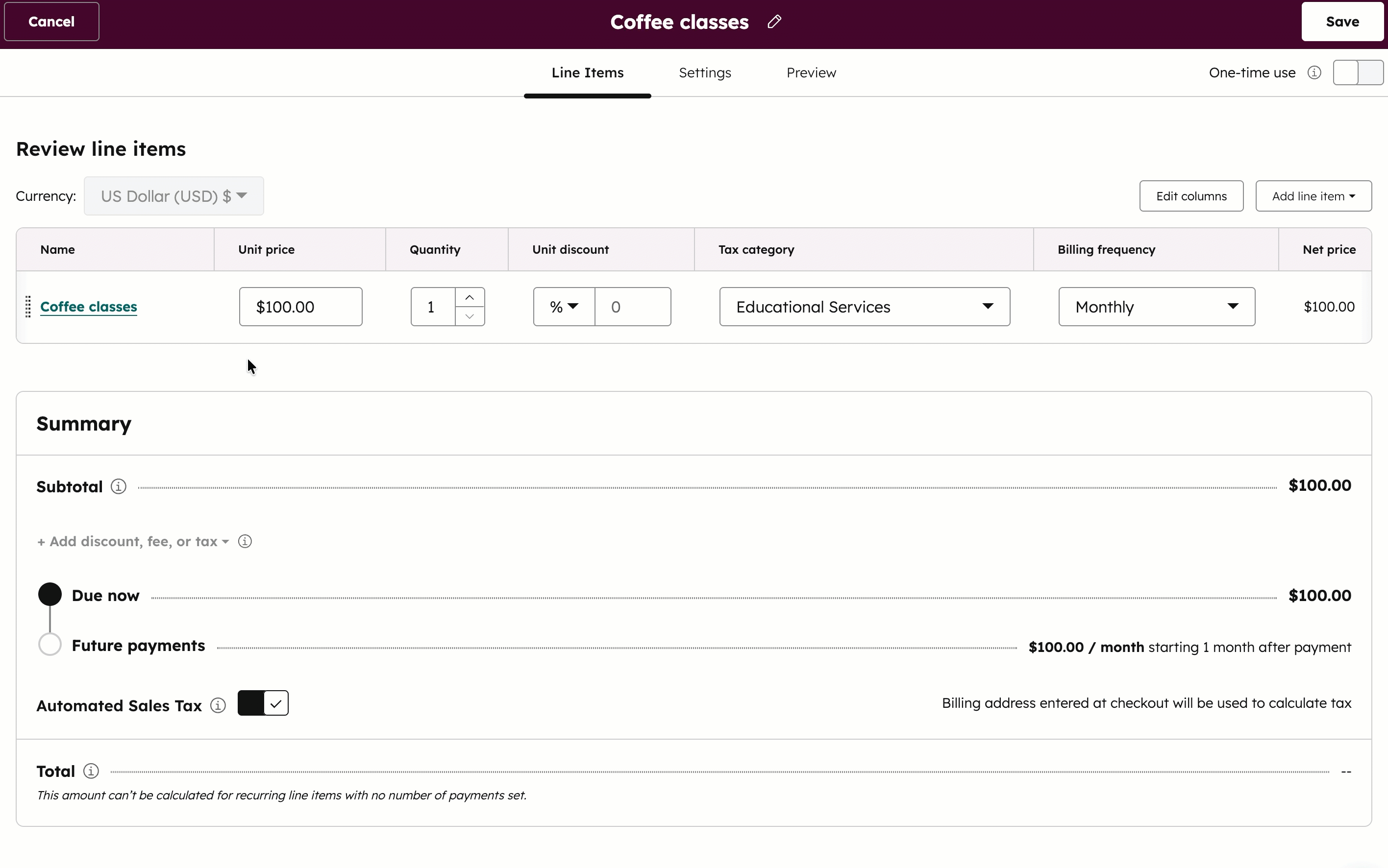This screenshot has width=1388, height=868.
Task: Click the Automated Sales Tax info icon
Action: tap(218, 705)
